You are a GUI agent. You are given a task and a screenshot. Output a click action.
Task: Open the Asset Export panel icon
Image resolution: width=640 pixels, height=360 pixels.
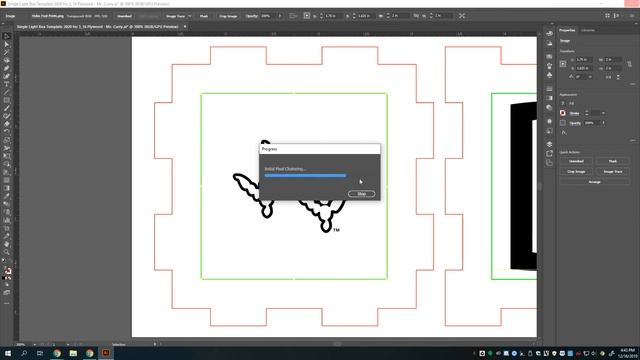(549, 153)
